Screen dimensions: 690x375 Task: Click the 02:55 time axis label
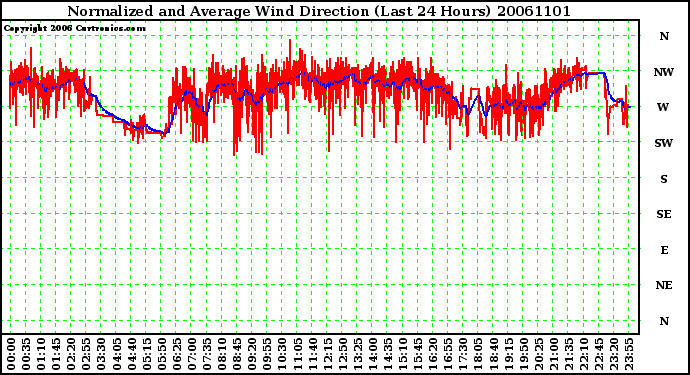[x=86, y=355]
